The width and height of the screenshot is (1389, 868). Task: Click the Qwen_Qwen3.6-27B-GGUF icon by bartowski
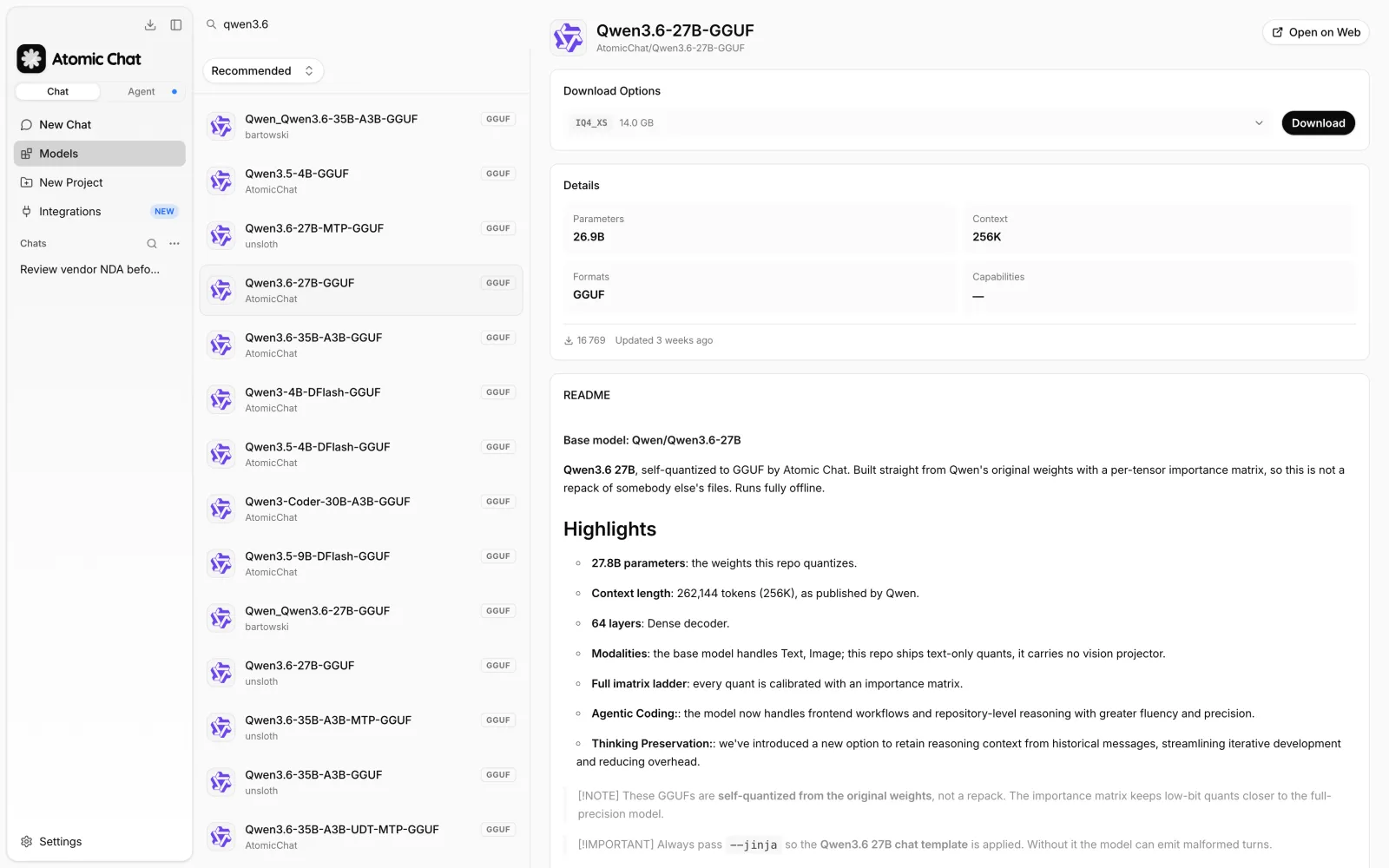(221, 618)
